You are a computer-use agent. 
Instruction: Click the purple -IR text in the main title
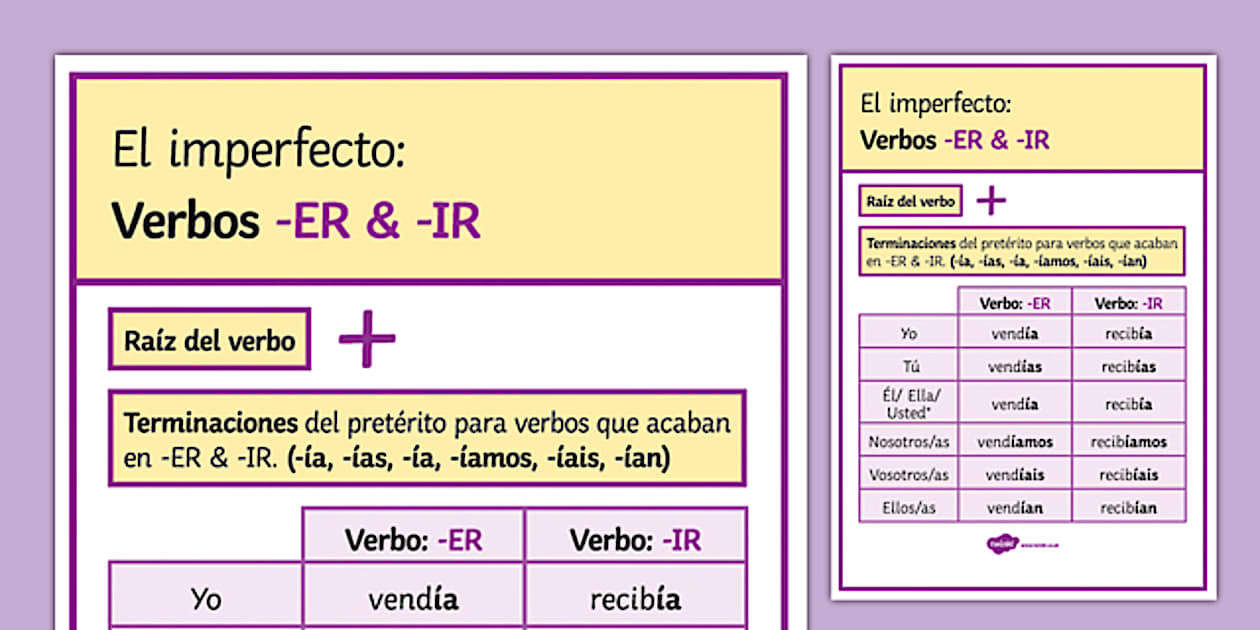tap(444, 222)
